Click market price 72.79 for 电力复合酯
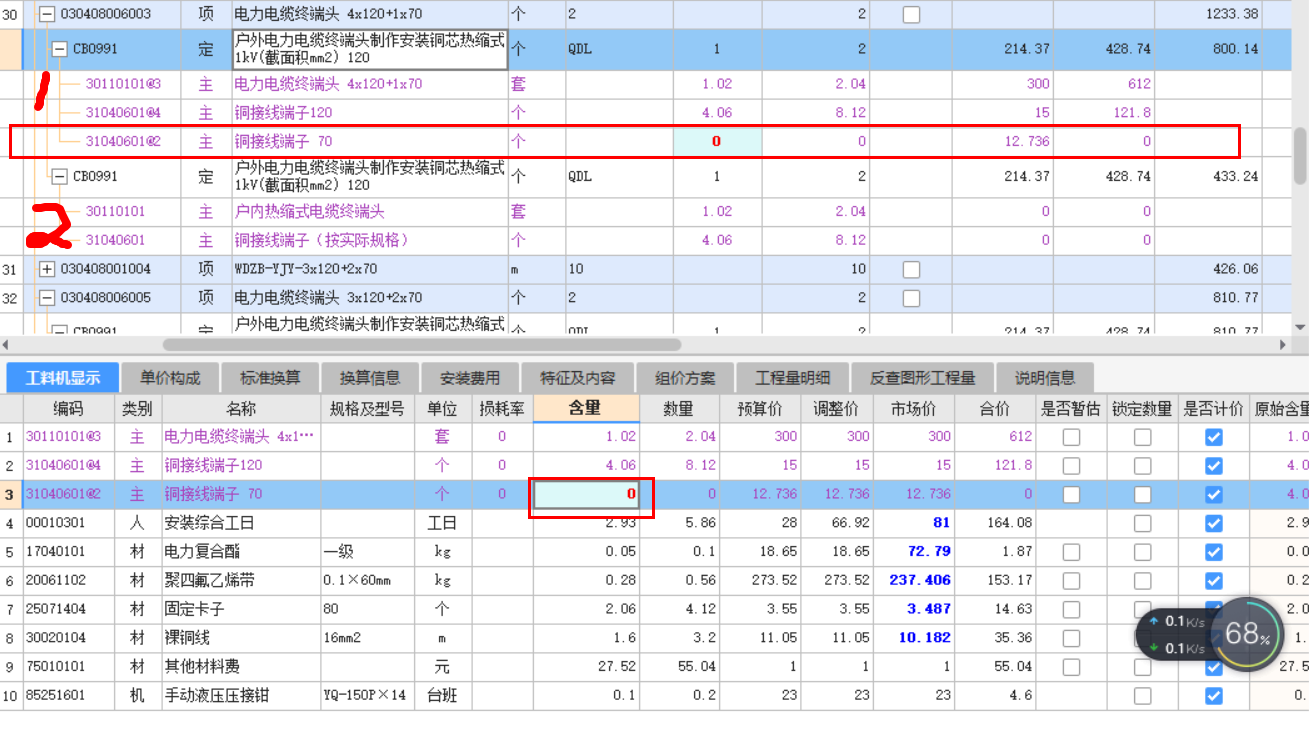Image resolution: width=1309 pixels, height=733 pixels. click(x=930, y=552)
